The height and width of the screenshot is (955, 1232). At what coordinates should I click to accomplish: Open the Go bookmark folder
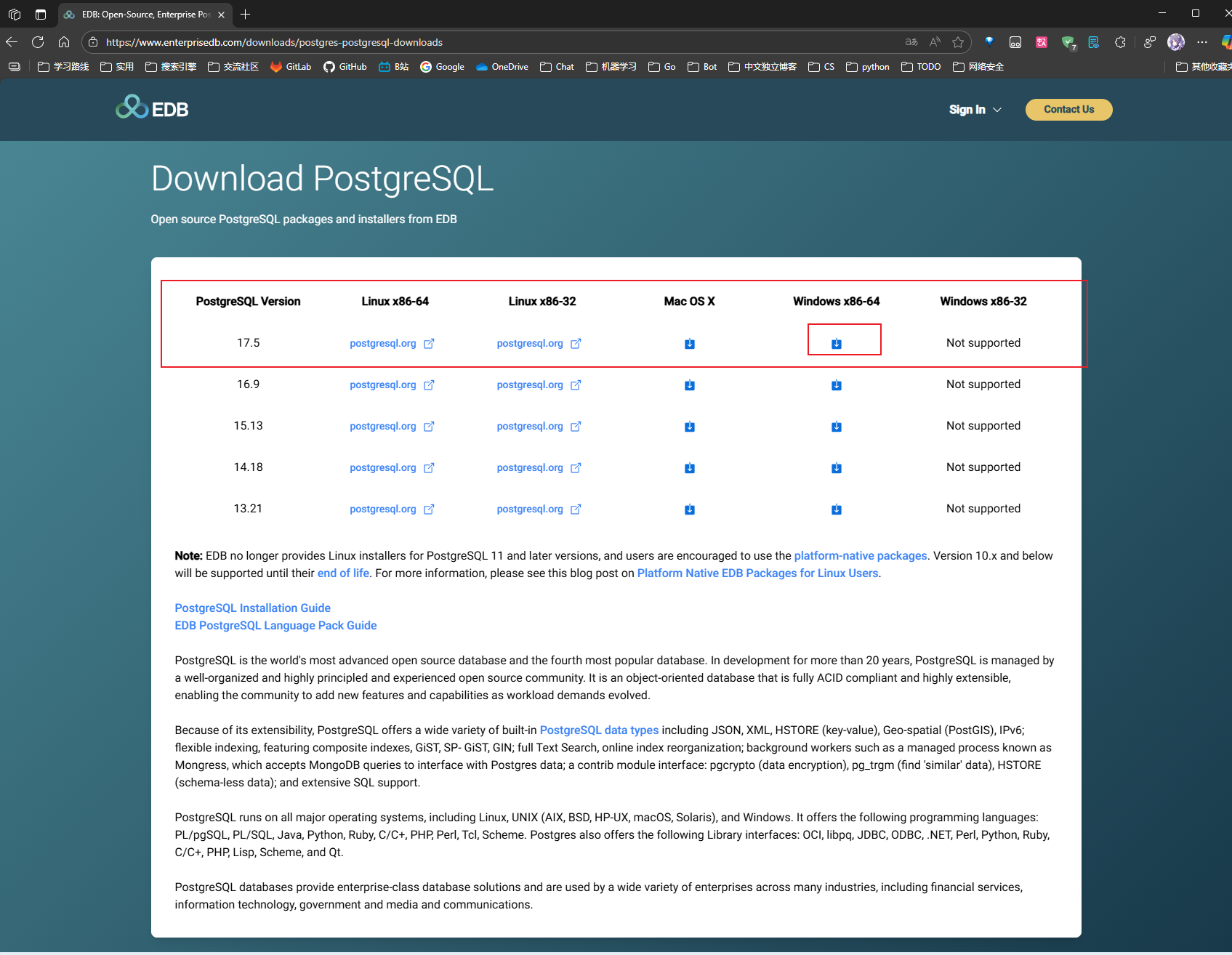(662, 67)
